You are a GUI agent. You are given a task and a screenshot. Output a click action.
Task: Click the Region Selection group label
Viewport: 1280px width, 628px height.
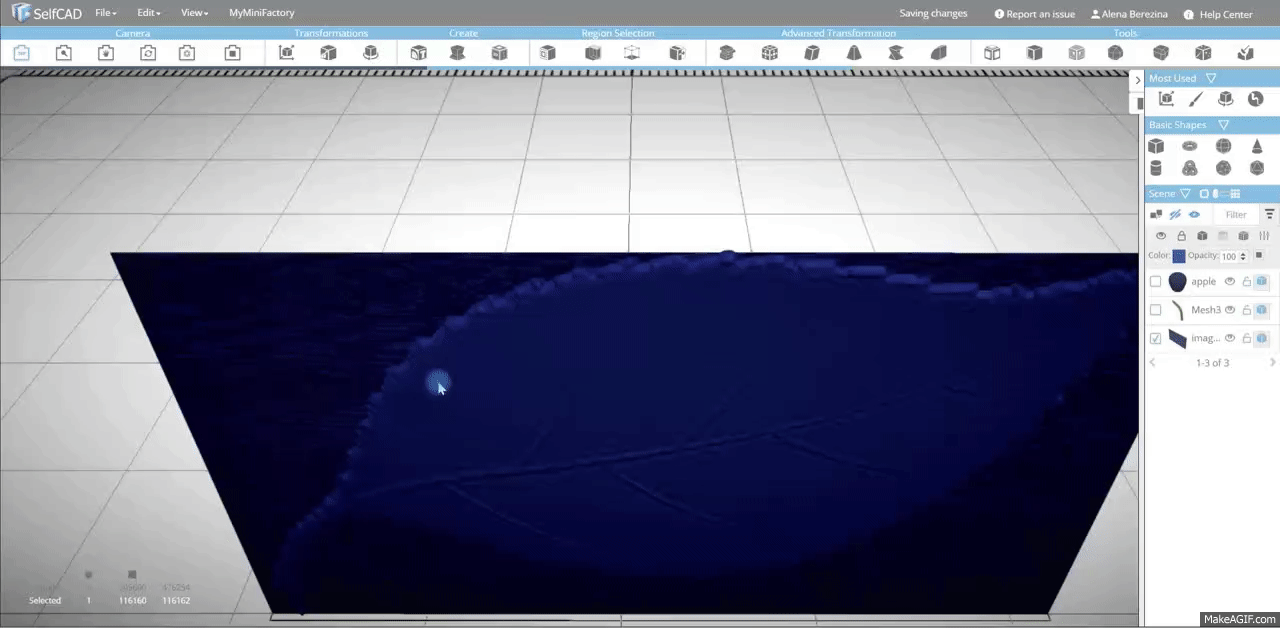click(x=617, y=33)
